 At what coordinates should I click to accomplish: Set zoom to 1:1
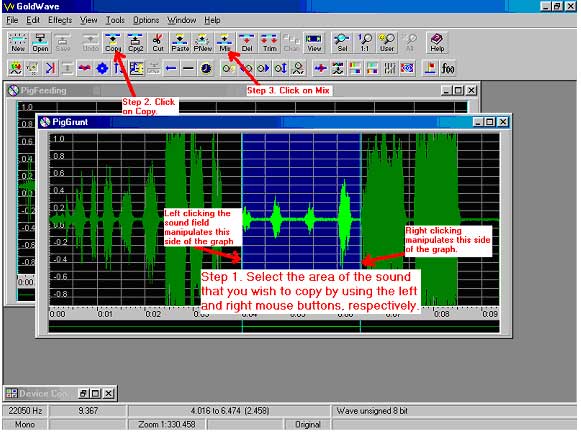[x=365, y=43]
